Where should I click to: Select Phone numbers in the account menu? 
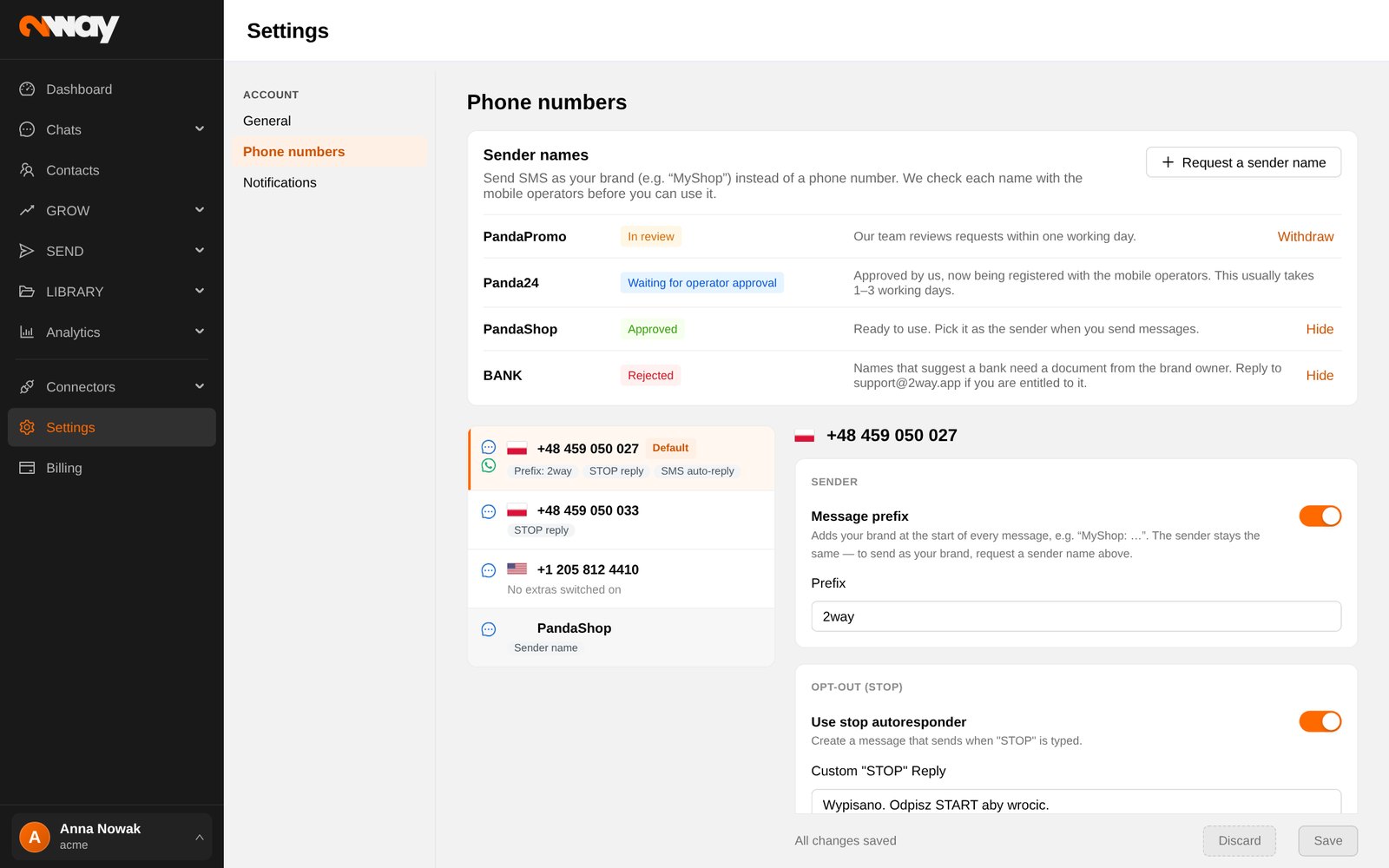(x=330, y=152)
